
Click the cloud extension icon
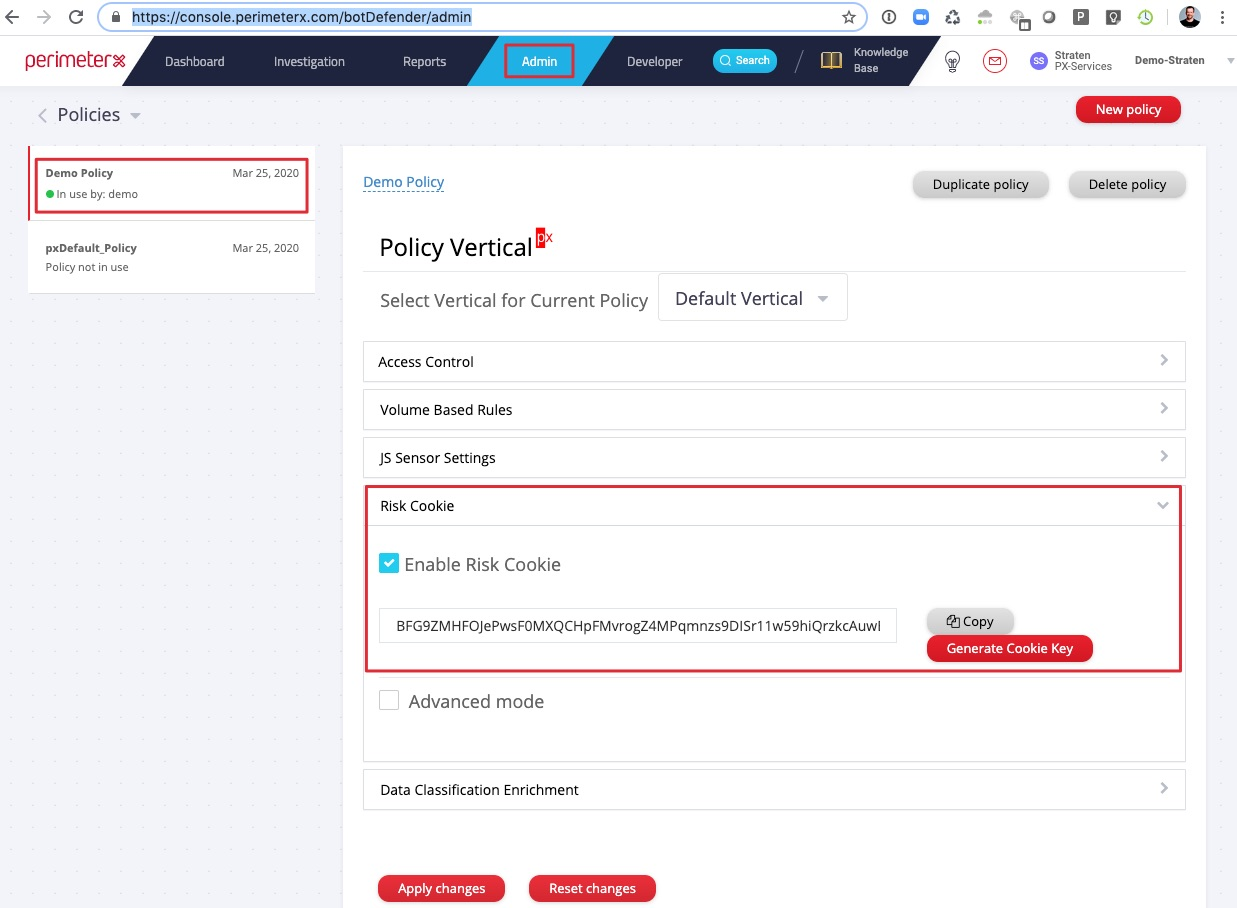point(986,17)
